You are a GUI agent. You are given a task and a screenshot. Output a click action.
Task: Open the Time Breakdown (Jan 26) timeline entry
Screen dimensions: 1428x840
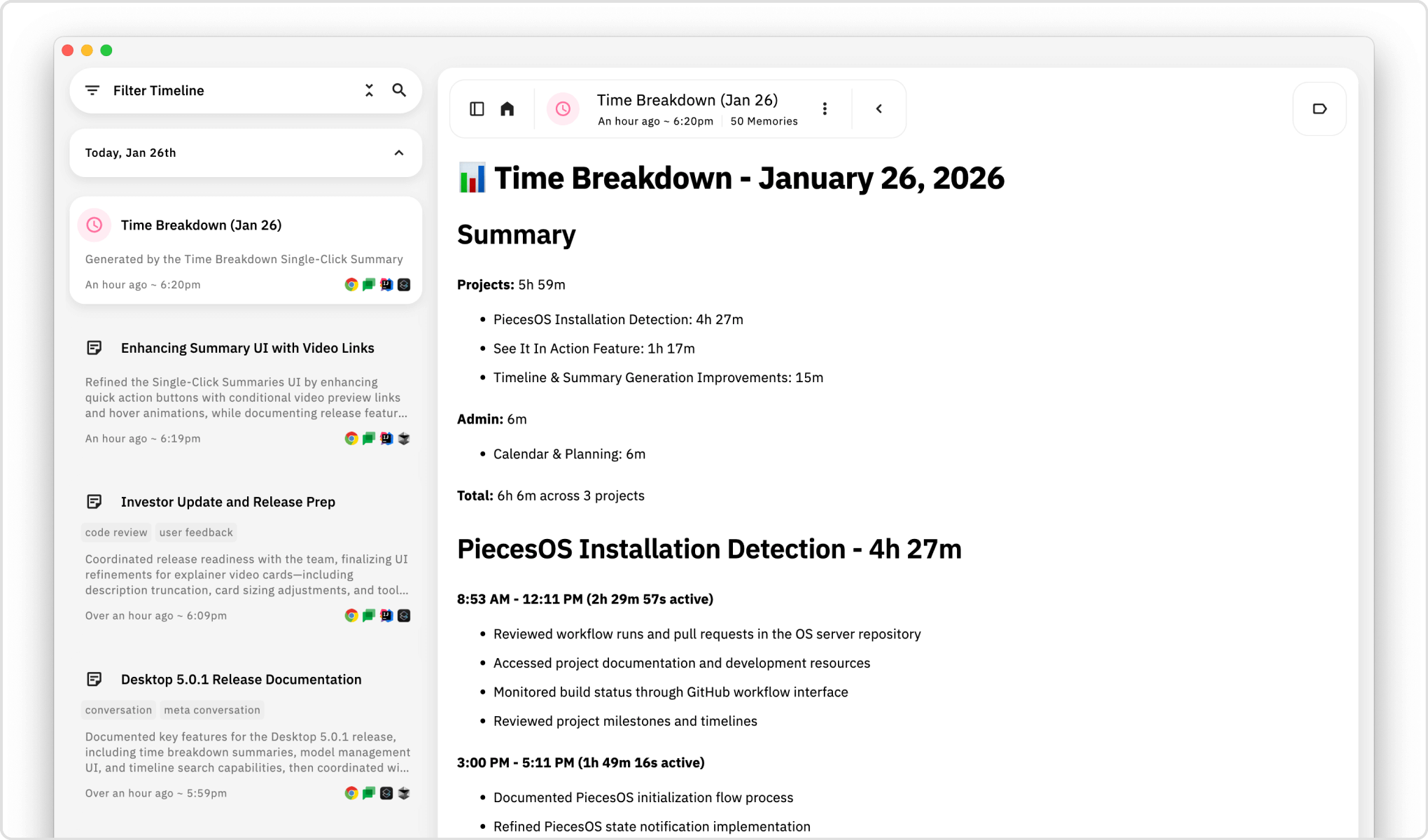click(201, 225)
